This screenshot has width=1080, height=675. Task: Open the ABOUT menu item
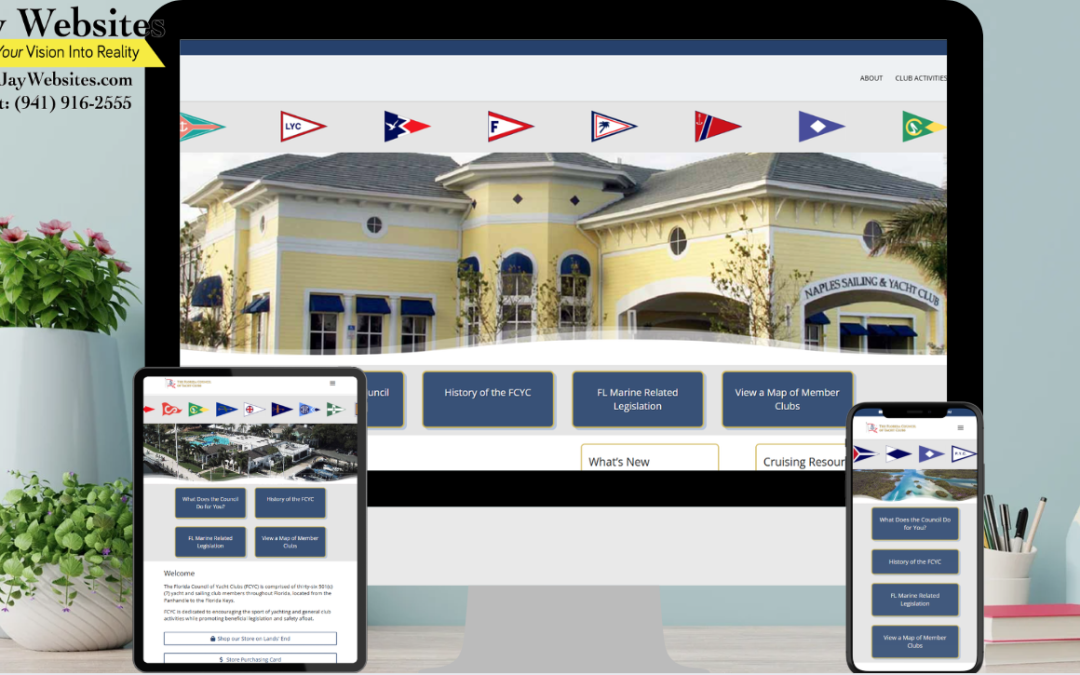click(x=871, y=78)
